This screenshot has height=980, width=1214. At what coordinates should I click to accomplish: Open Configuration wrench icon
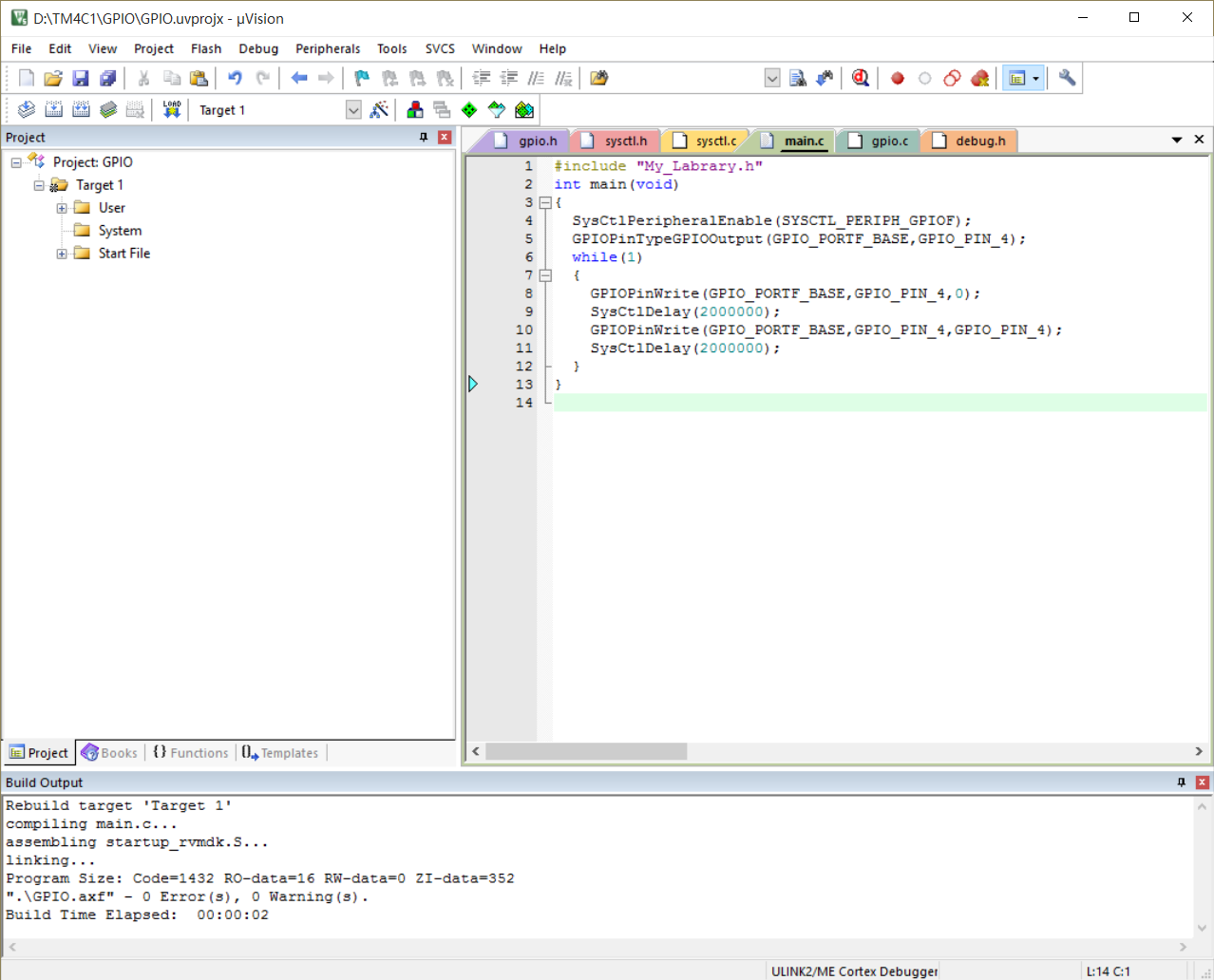point(1067,78)
